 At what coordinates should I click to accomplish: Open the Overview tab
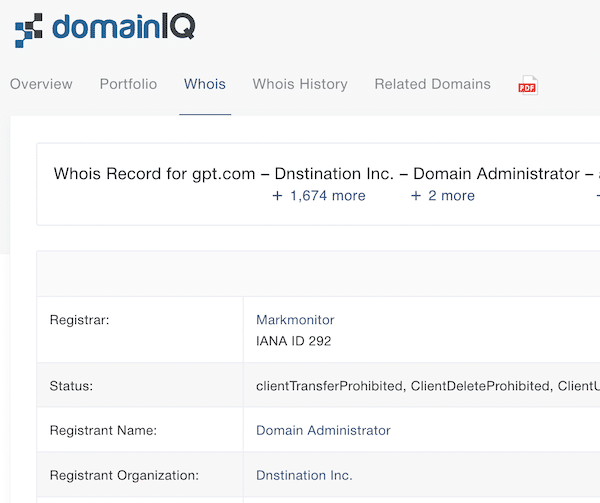tap(41, 84)
